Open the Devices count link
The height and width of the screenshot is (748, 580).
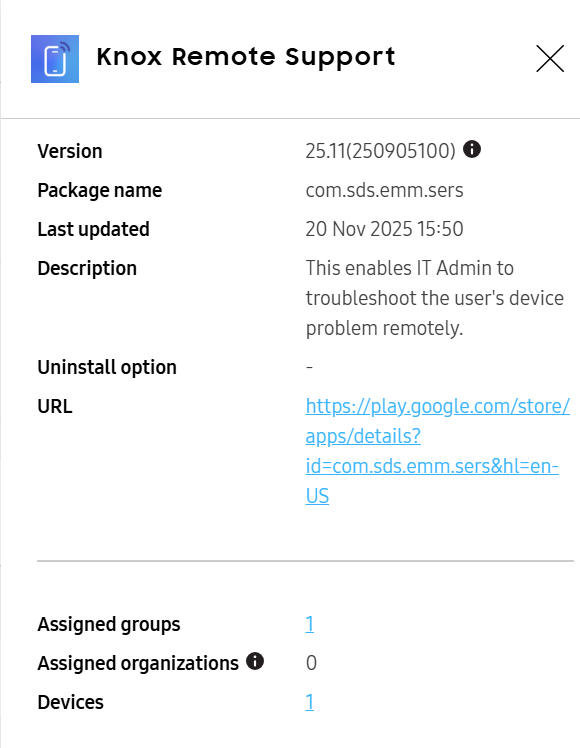tap(310, 702)
